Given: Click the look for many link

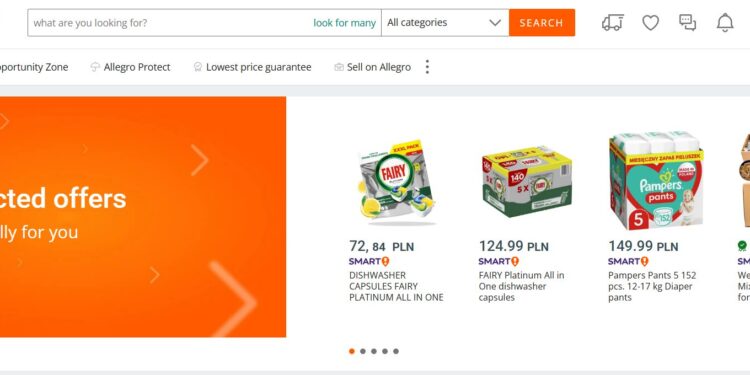Looking at the screenshot, I should (344, 22).
